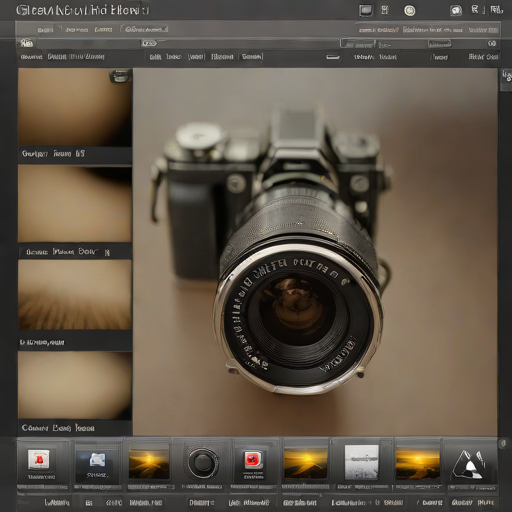Click the camera snapshot icon in the title bar
Image resolution: width=512 pixels, height=512 pixels.
click(456, 11)
